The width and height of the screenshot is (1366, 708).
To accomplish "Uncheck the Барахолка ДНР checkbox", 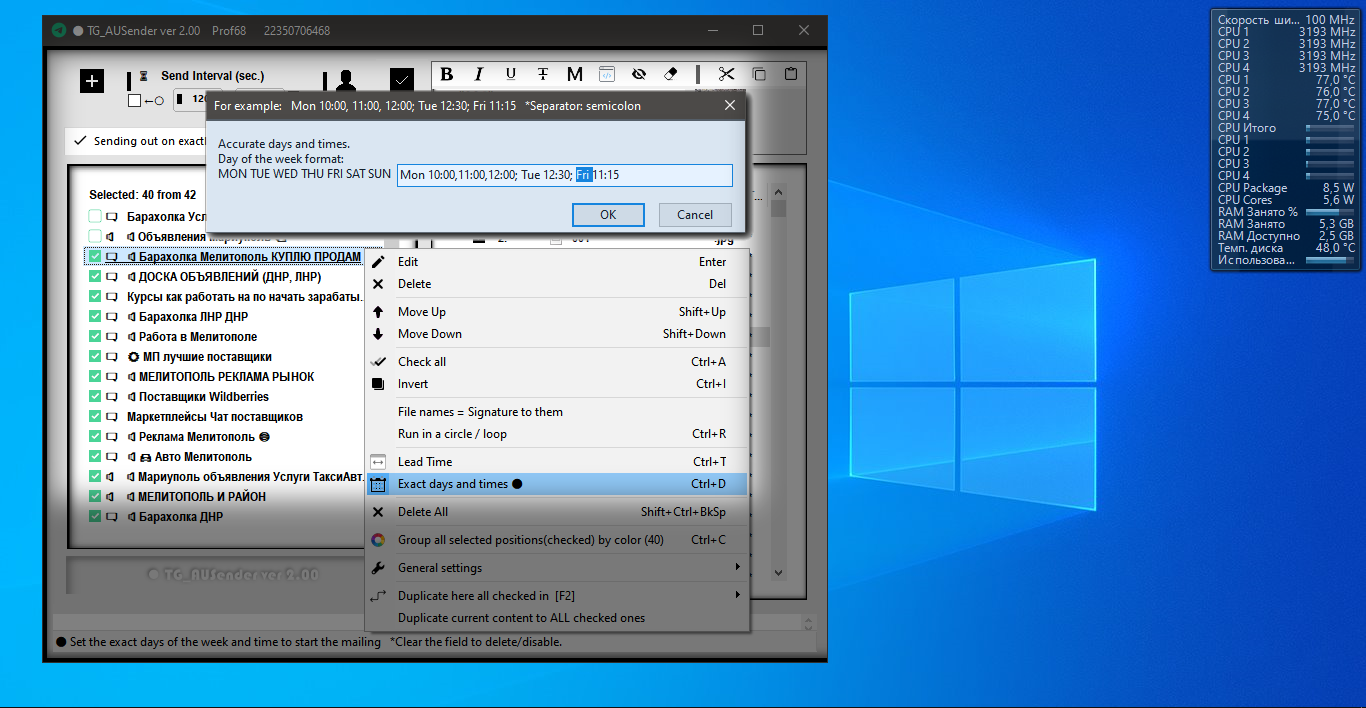I will point(95,517).
